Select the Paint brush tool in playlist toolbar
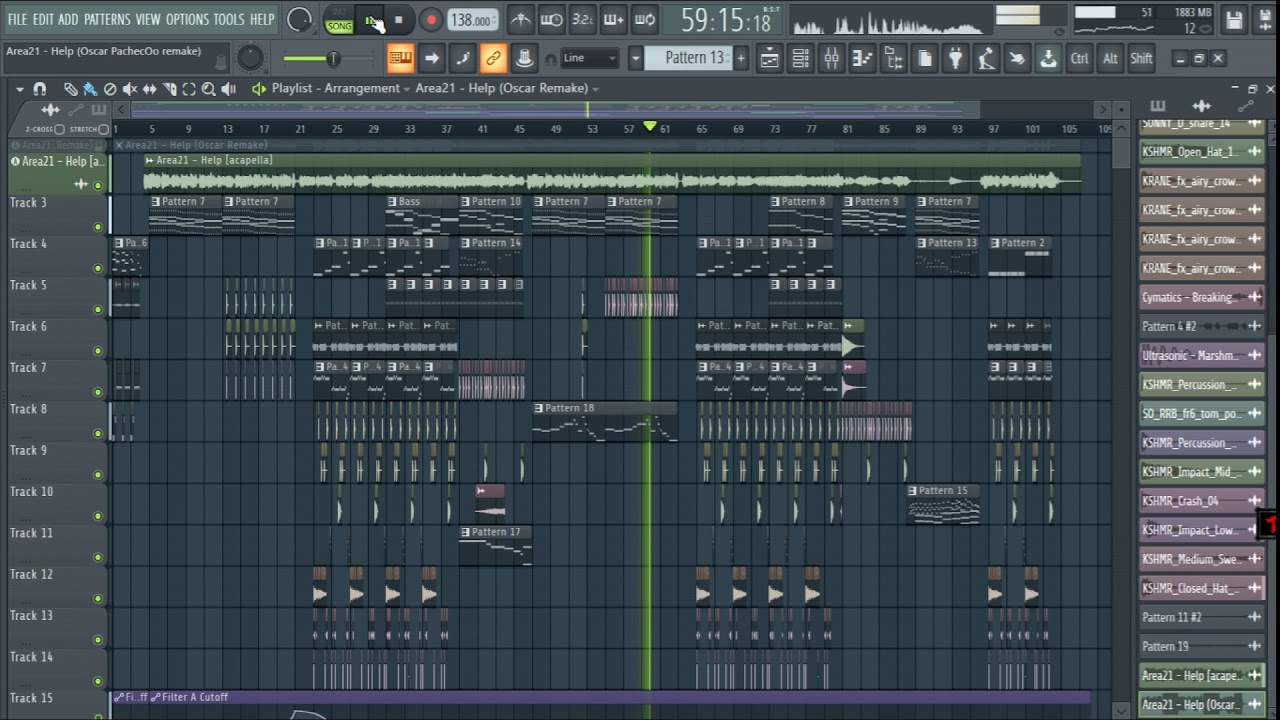The height and width of the screenshot is (720, 1280). click(89, 89)
